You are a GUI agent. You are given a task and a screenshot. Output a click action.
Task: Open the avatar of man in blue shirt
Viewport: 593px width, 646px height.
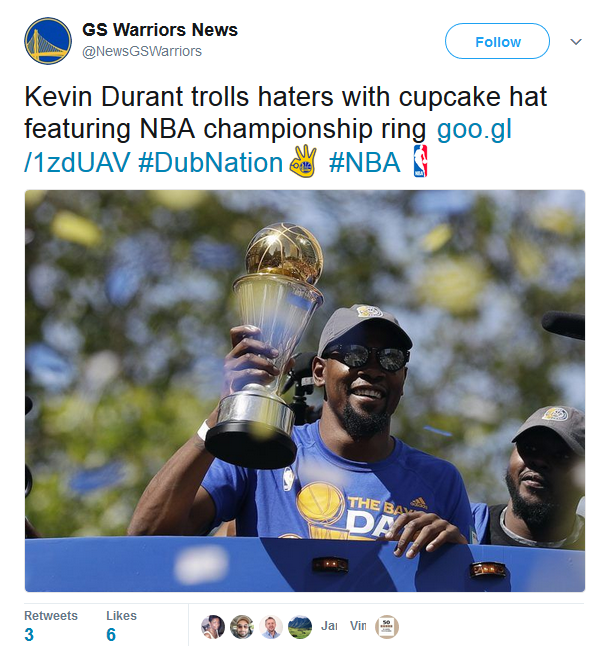tap(271, 627)
